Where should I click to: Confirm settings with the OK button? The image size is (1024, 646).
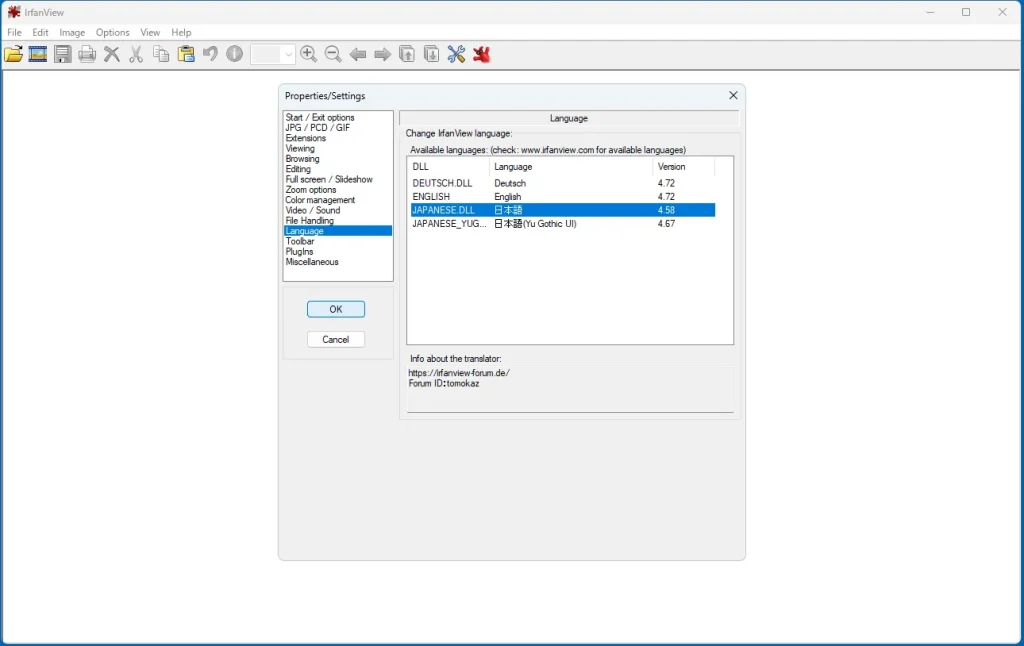point(336,309)
